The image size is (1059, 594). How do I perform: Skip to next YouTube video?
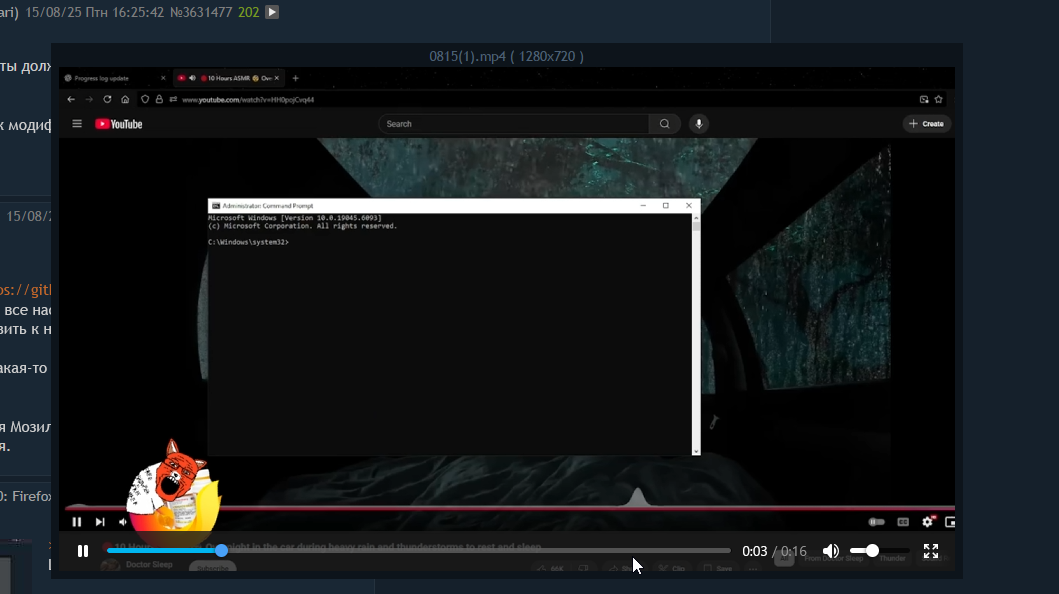click(x=100, y=522)
